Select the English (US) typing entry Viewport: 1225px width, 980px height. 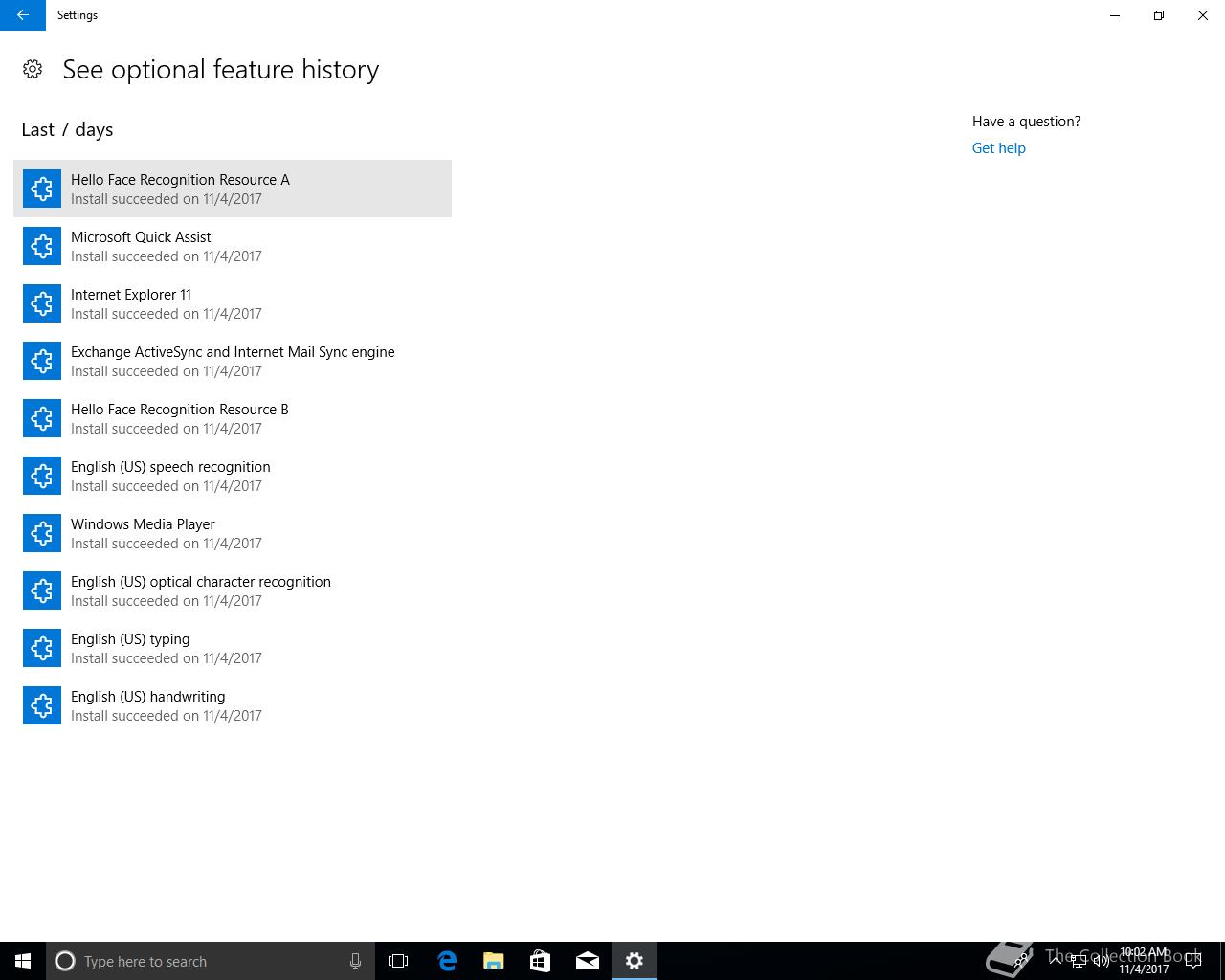point(233,648)
